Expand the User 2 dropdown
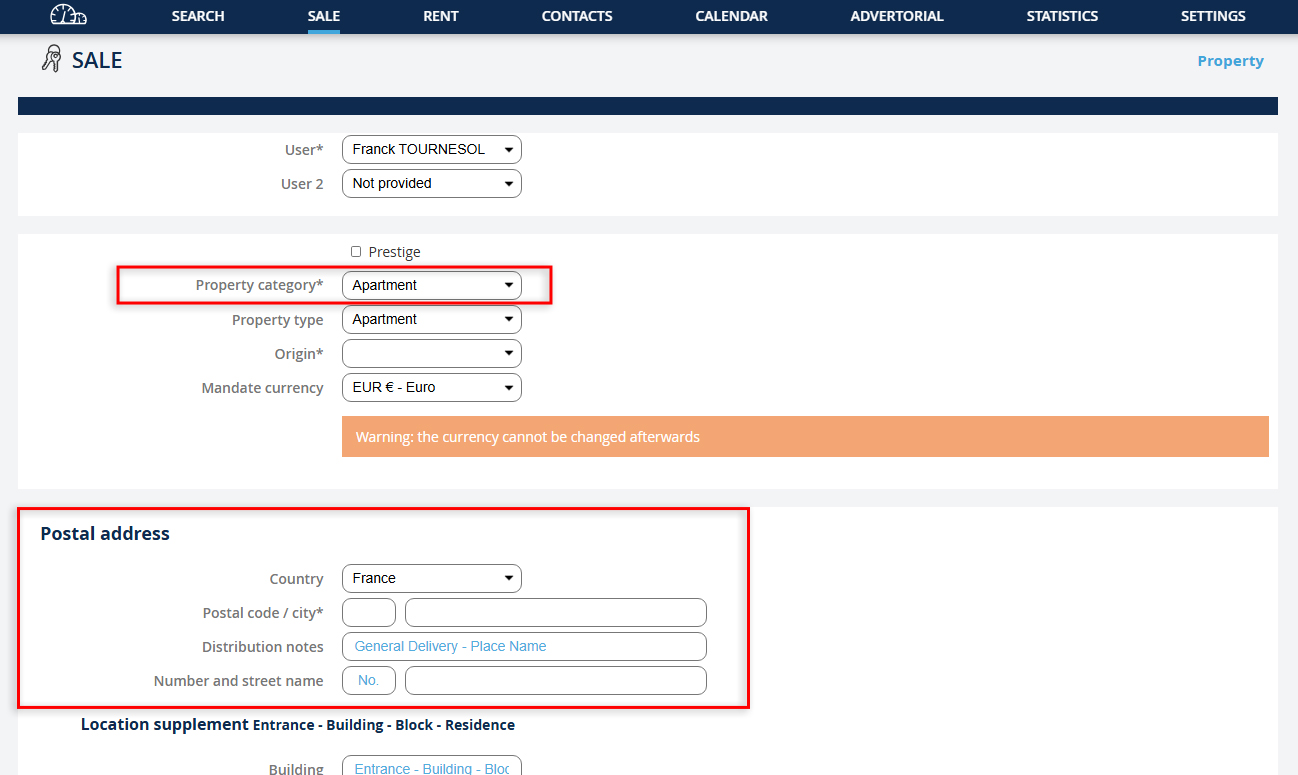 point(431,184)
